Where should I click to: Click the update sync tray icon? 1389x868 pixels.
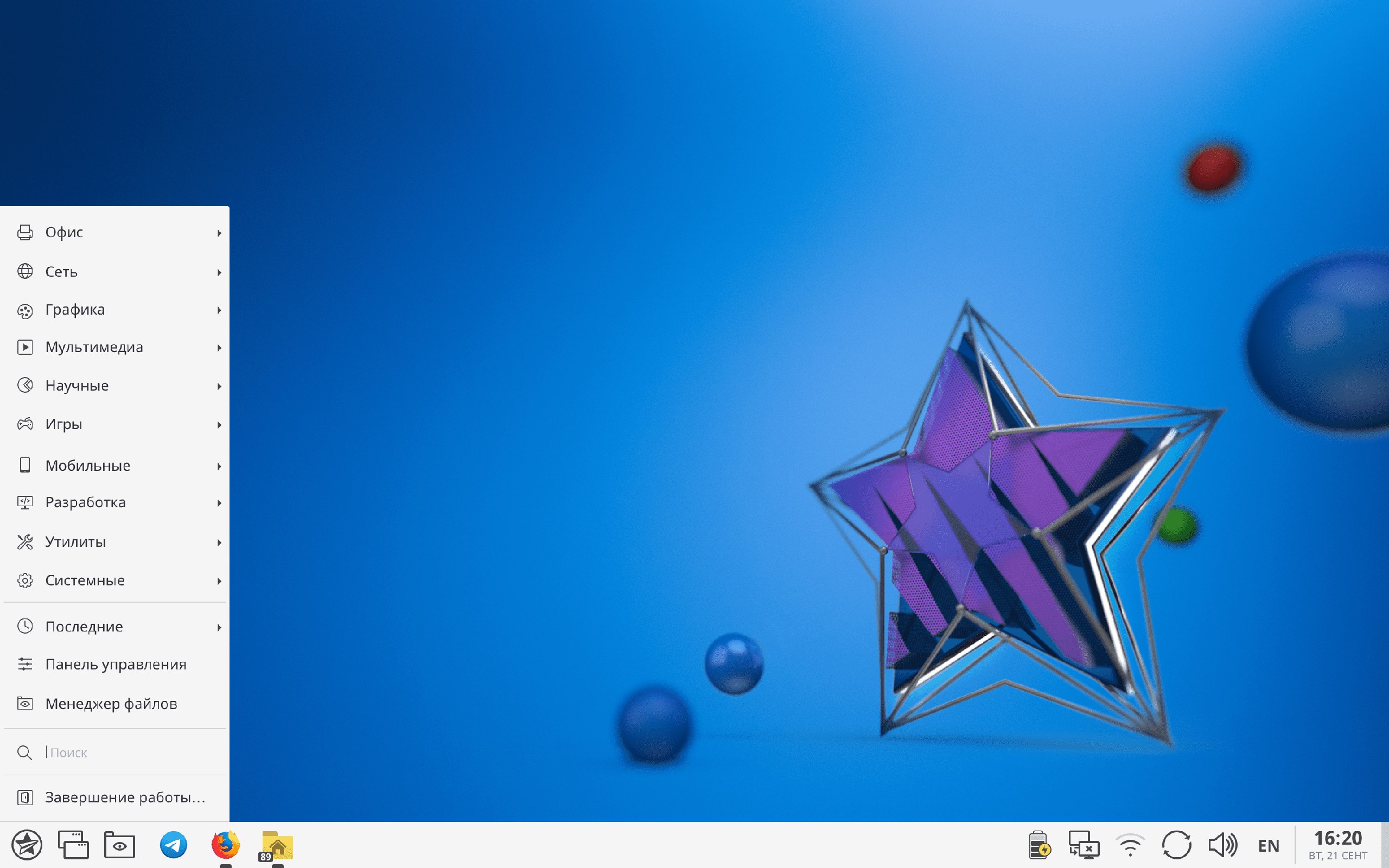(1176, 845)
